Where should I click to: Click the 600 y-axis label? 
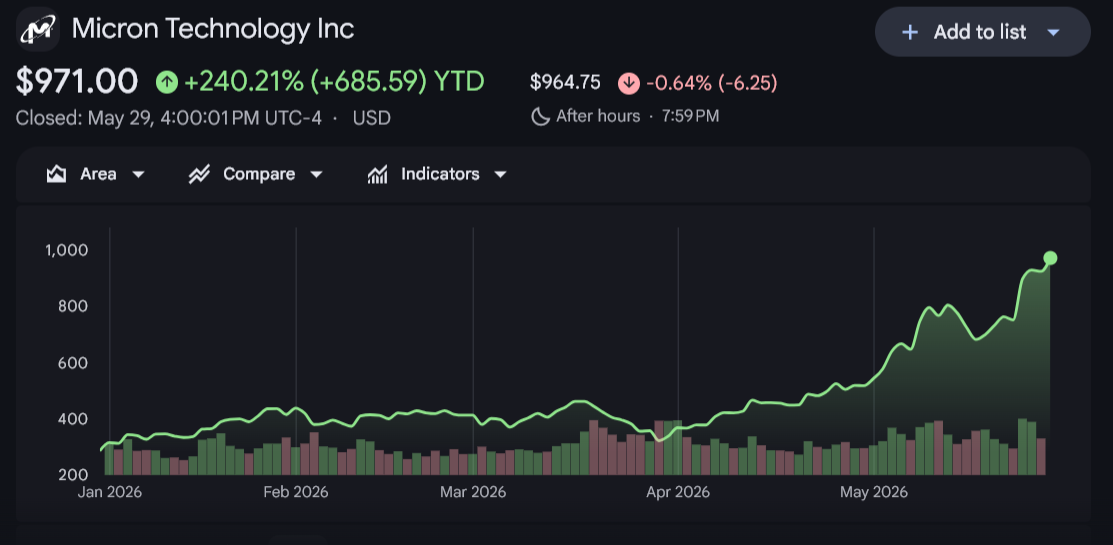73,363
